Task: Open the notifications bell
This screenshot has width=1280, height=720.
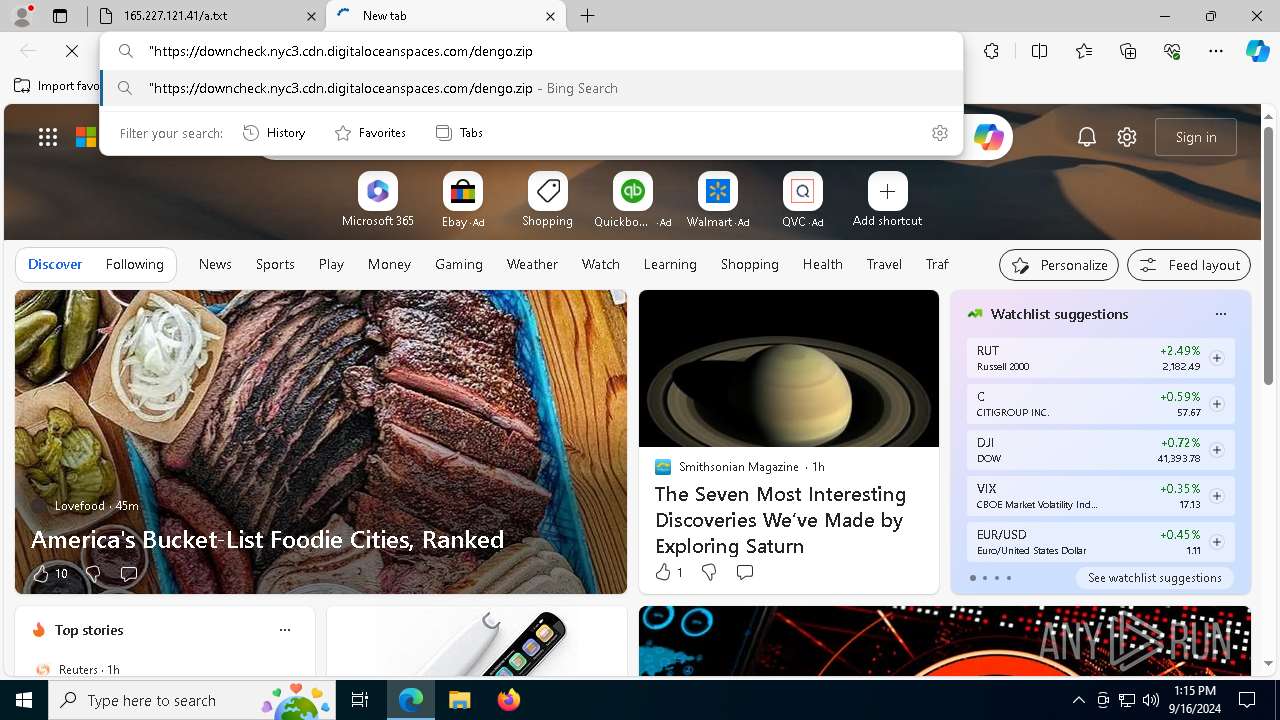Action: pos(1087,137)
